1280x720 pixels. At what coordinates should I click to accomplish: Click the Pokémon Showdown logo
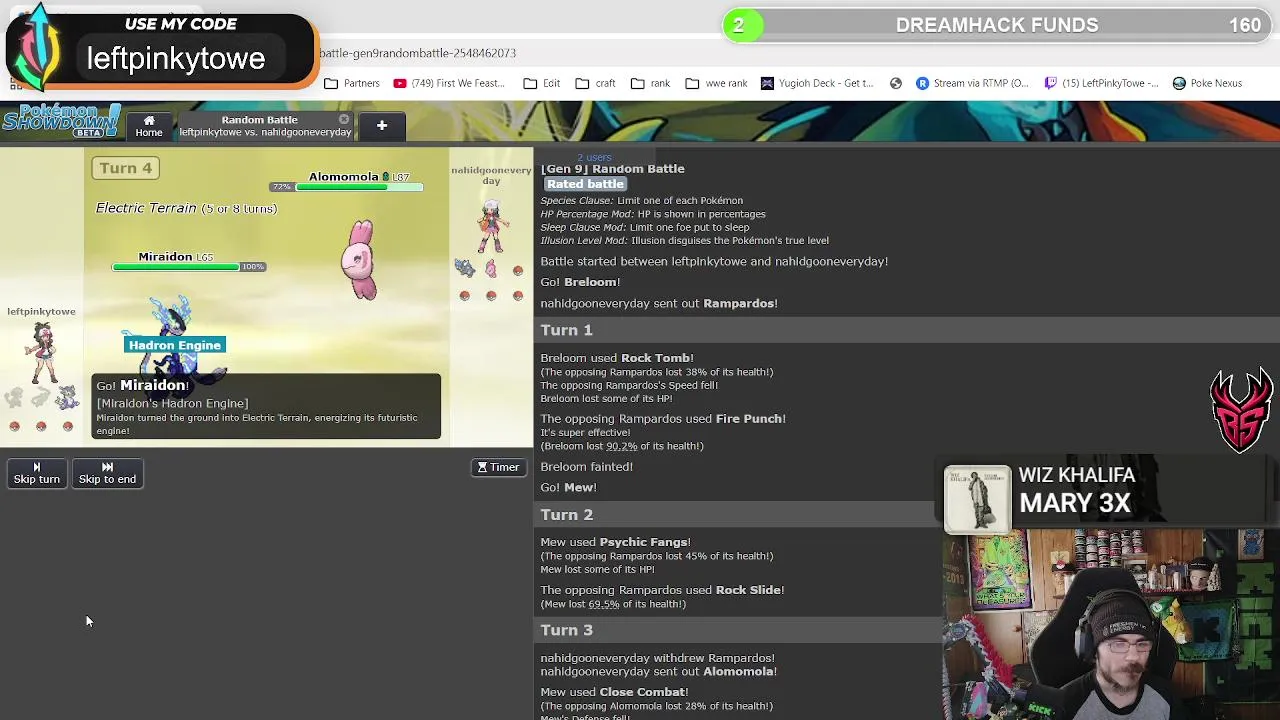tap(61, 121)
